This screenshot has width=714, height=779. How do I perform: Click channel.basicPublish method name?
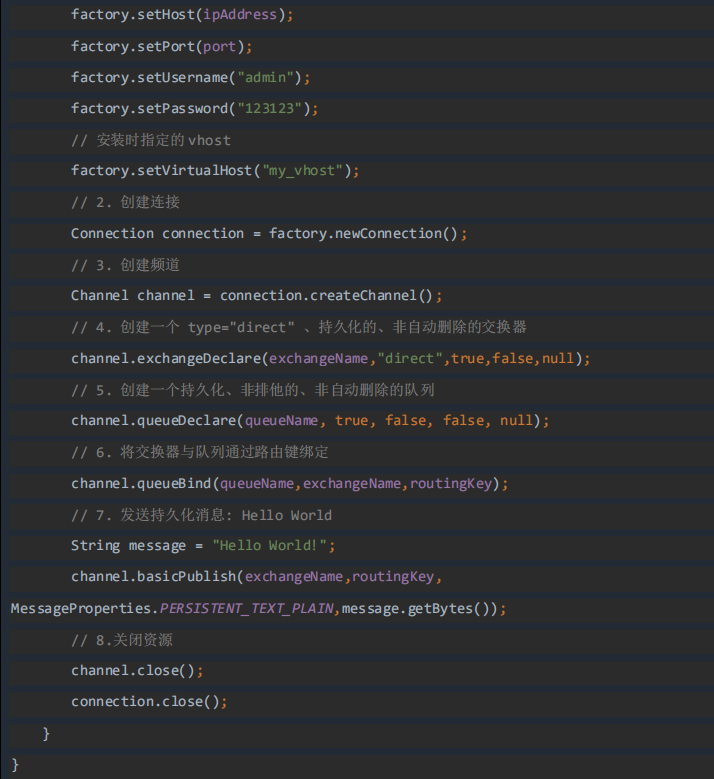(x=154, y=577)
